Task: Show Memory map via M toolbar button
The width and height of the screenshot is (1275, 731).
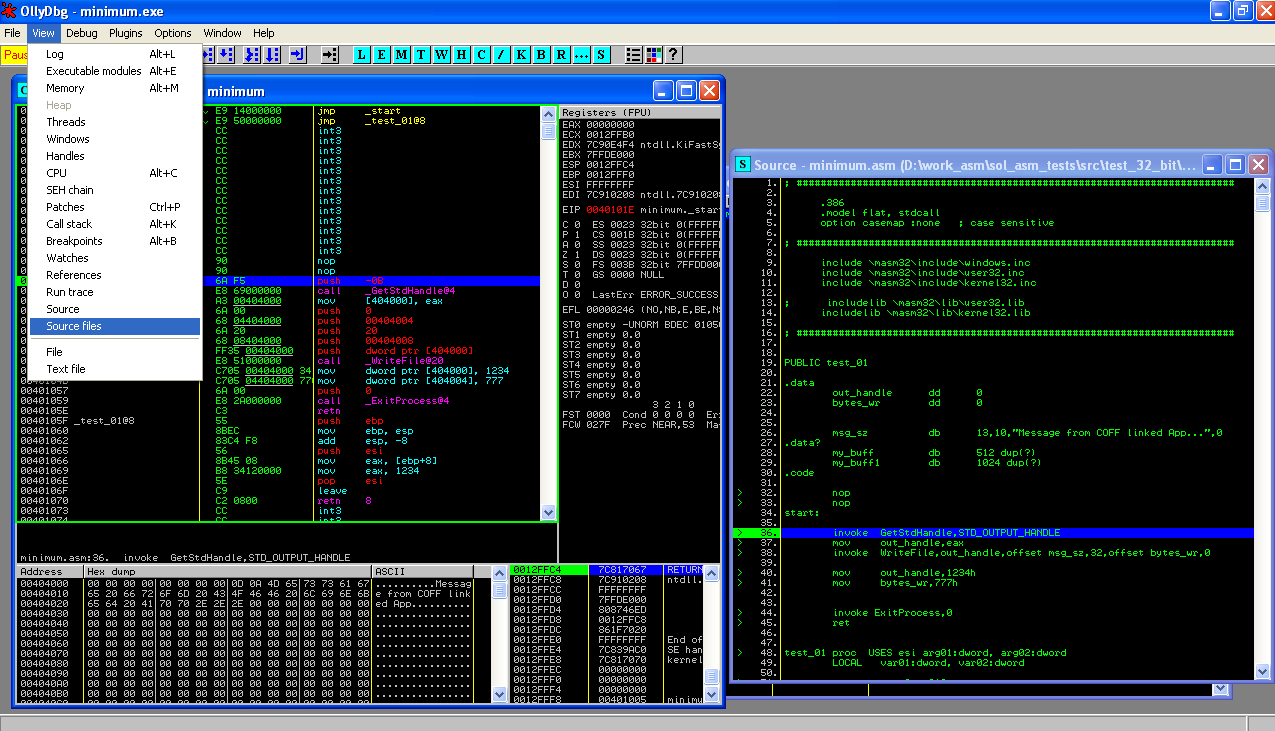Action: (401, 54)
